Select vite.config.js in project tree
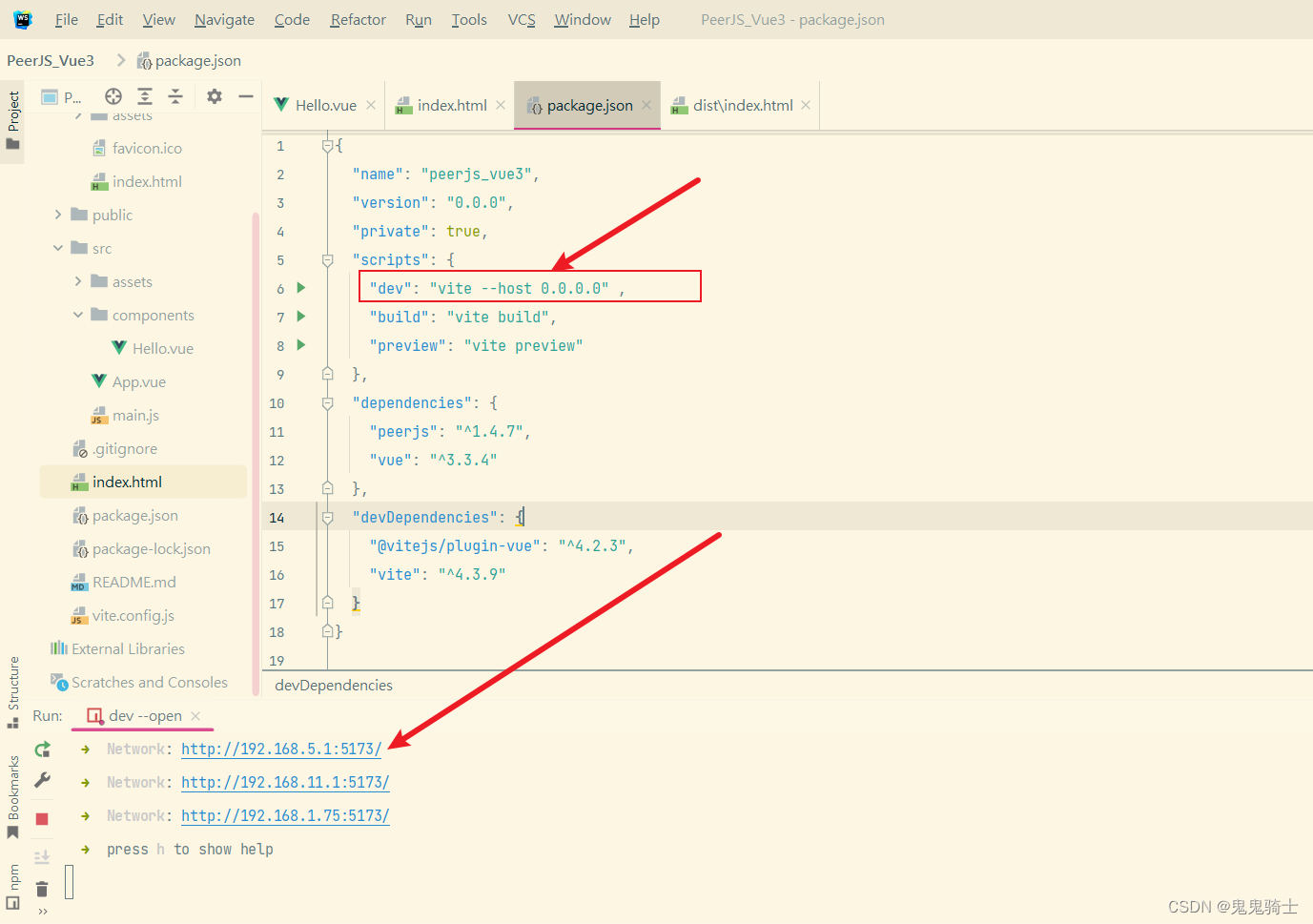This screenshot has width=1313, height=924. point(133,616)
